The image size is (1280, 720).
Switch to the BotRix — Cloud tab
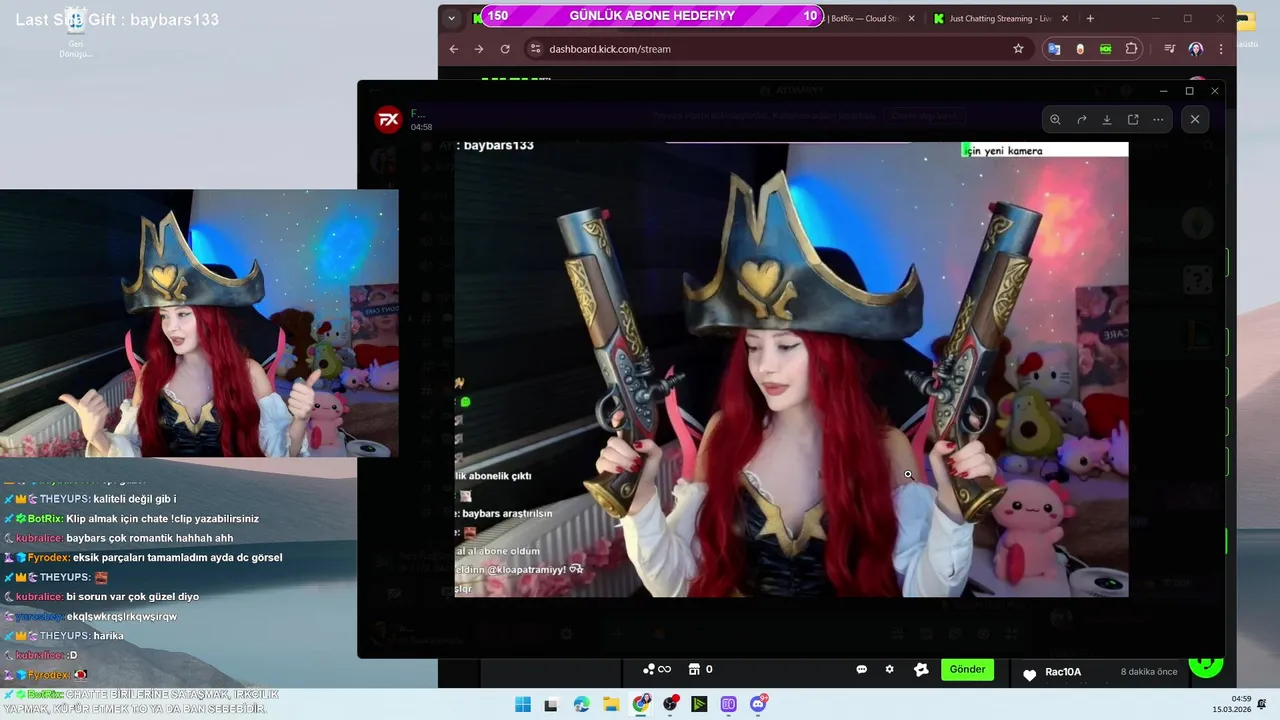(x=865, y=18)
